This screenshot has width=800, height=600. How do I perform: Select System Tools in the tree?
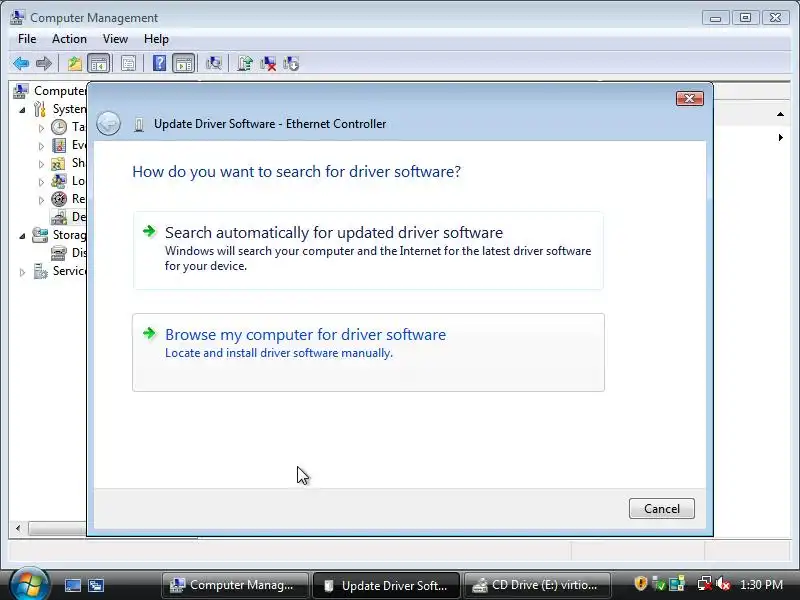tap(60, 109)
